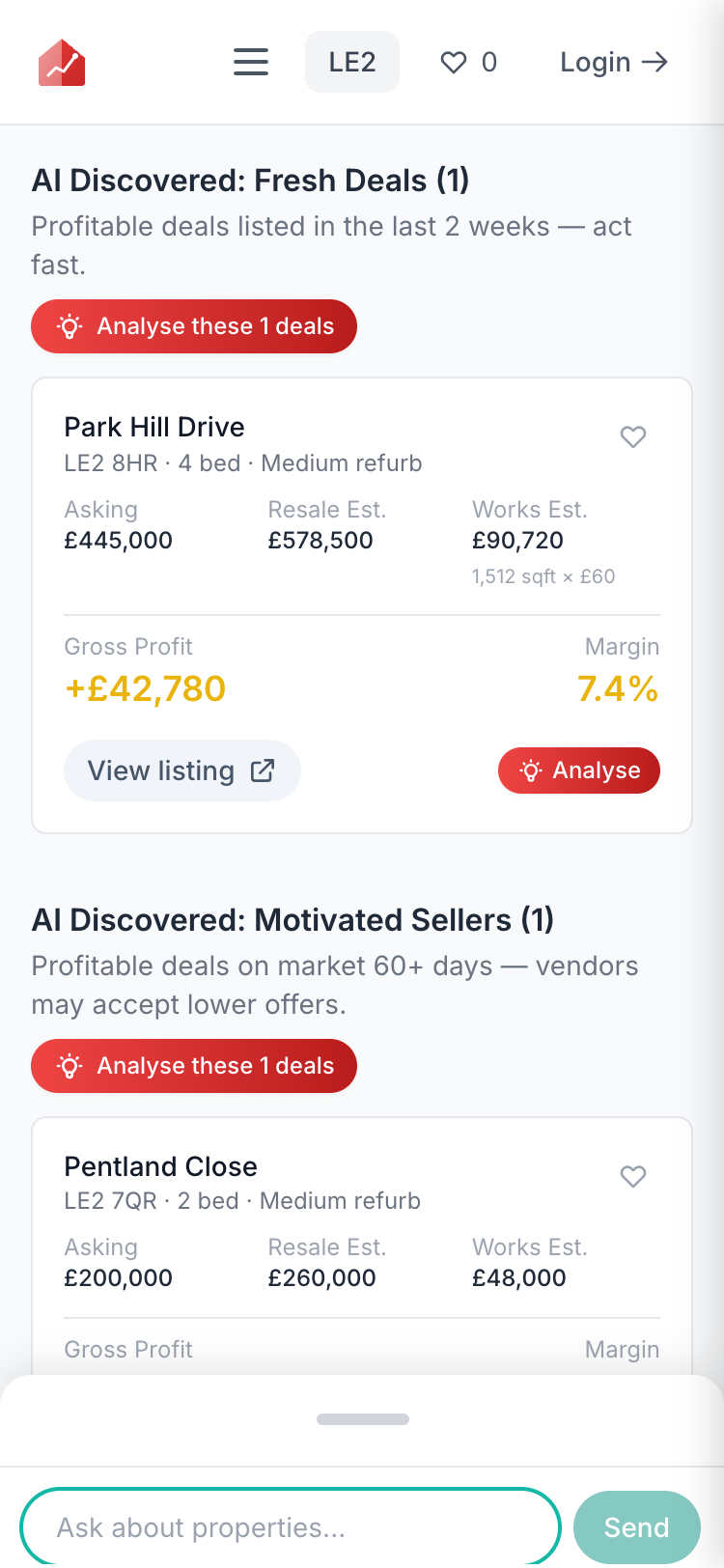Screen dimensions: 724x1568
Task: Collapse the chat panel using the grab bar
Action: (x=362, y=1419)
